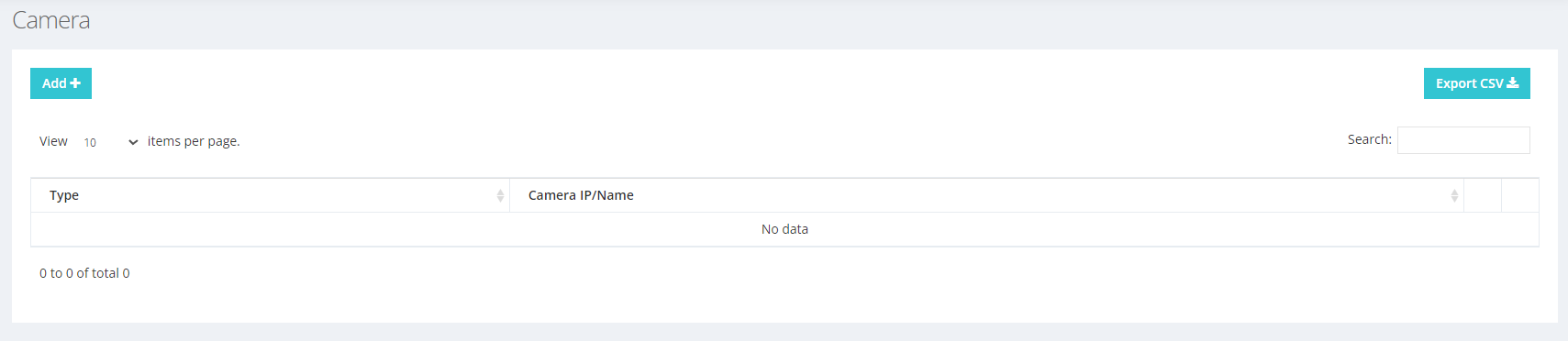The image size is (1568, 341).
Task: Click the 0 to 0 of total 0 text
Action: pos(84,273)
